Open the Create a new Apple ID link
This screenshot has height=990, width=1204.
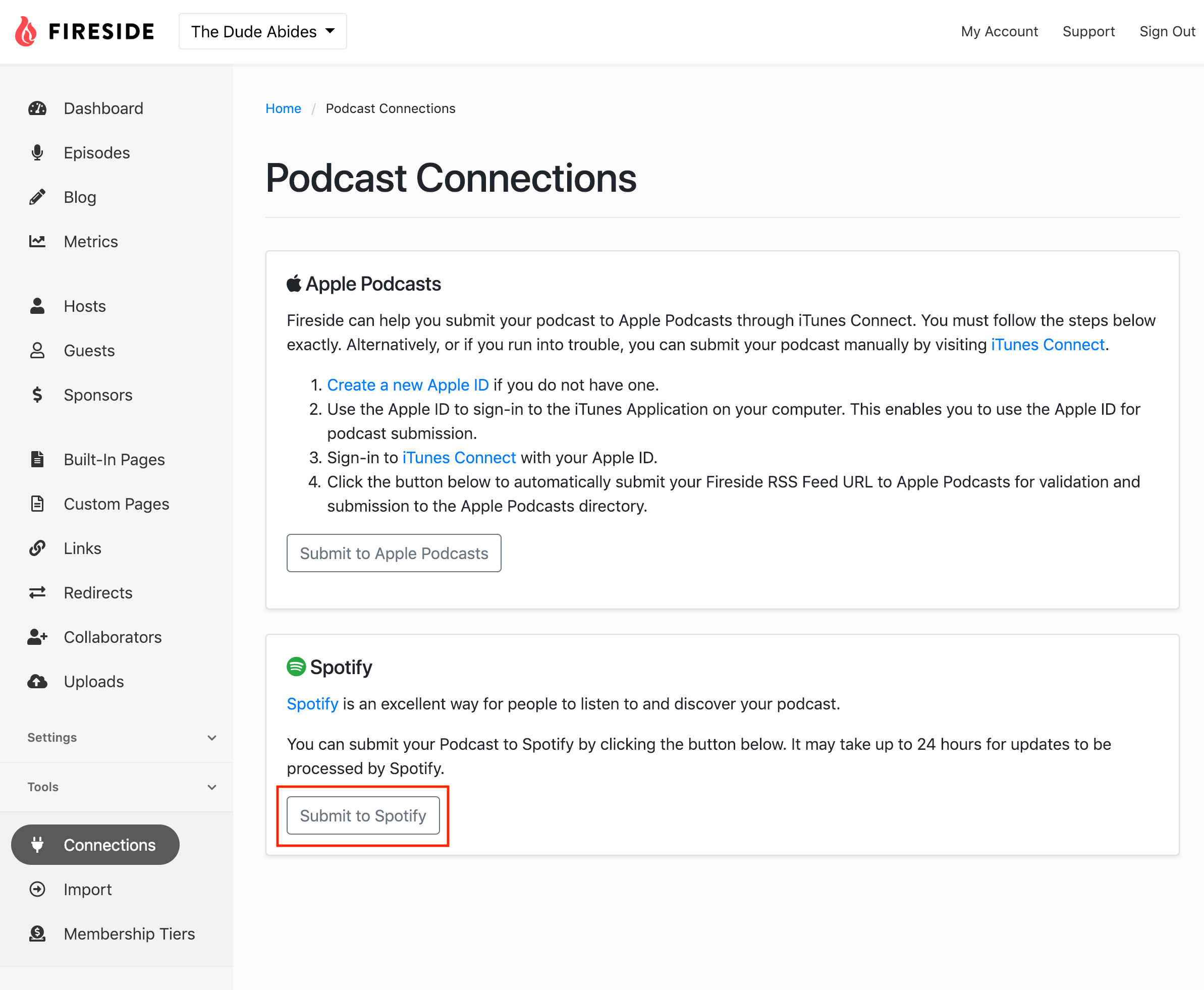point(408,385)
